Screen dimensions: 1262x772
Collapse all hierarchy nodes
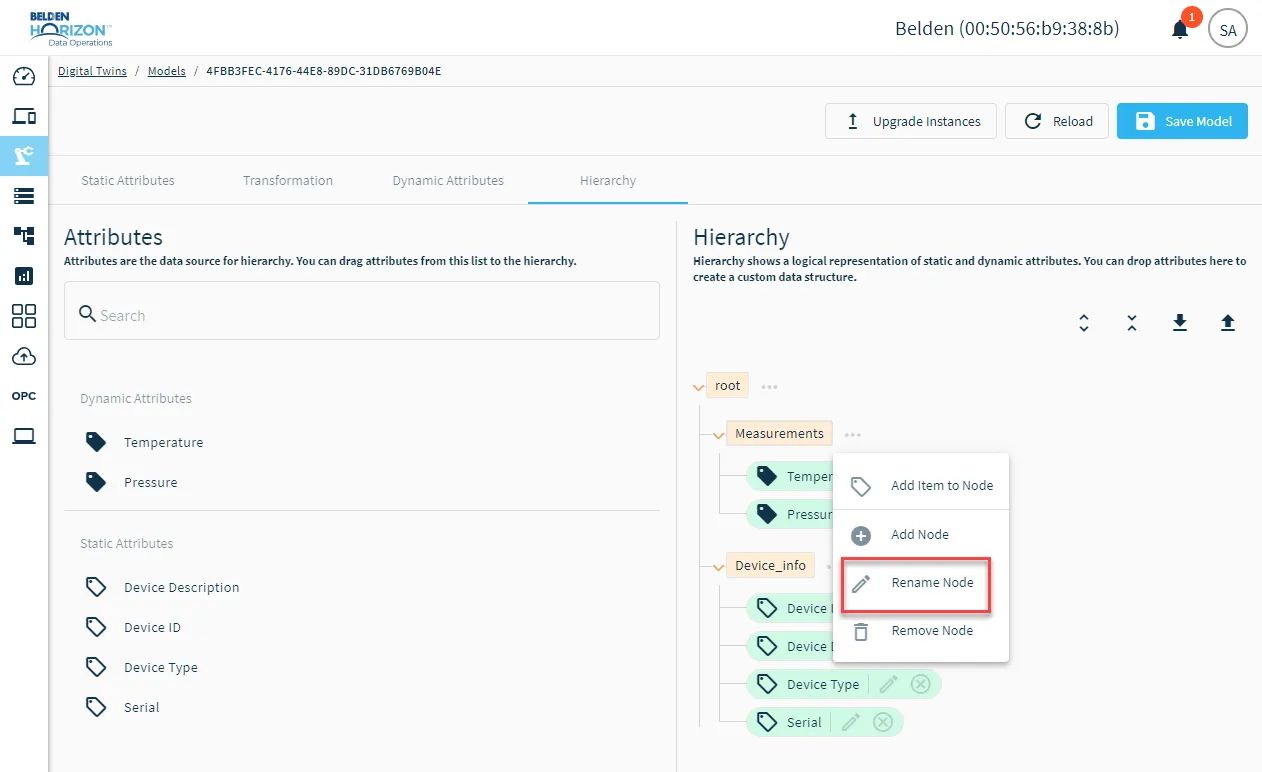(x=1132, y=323)
